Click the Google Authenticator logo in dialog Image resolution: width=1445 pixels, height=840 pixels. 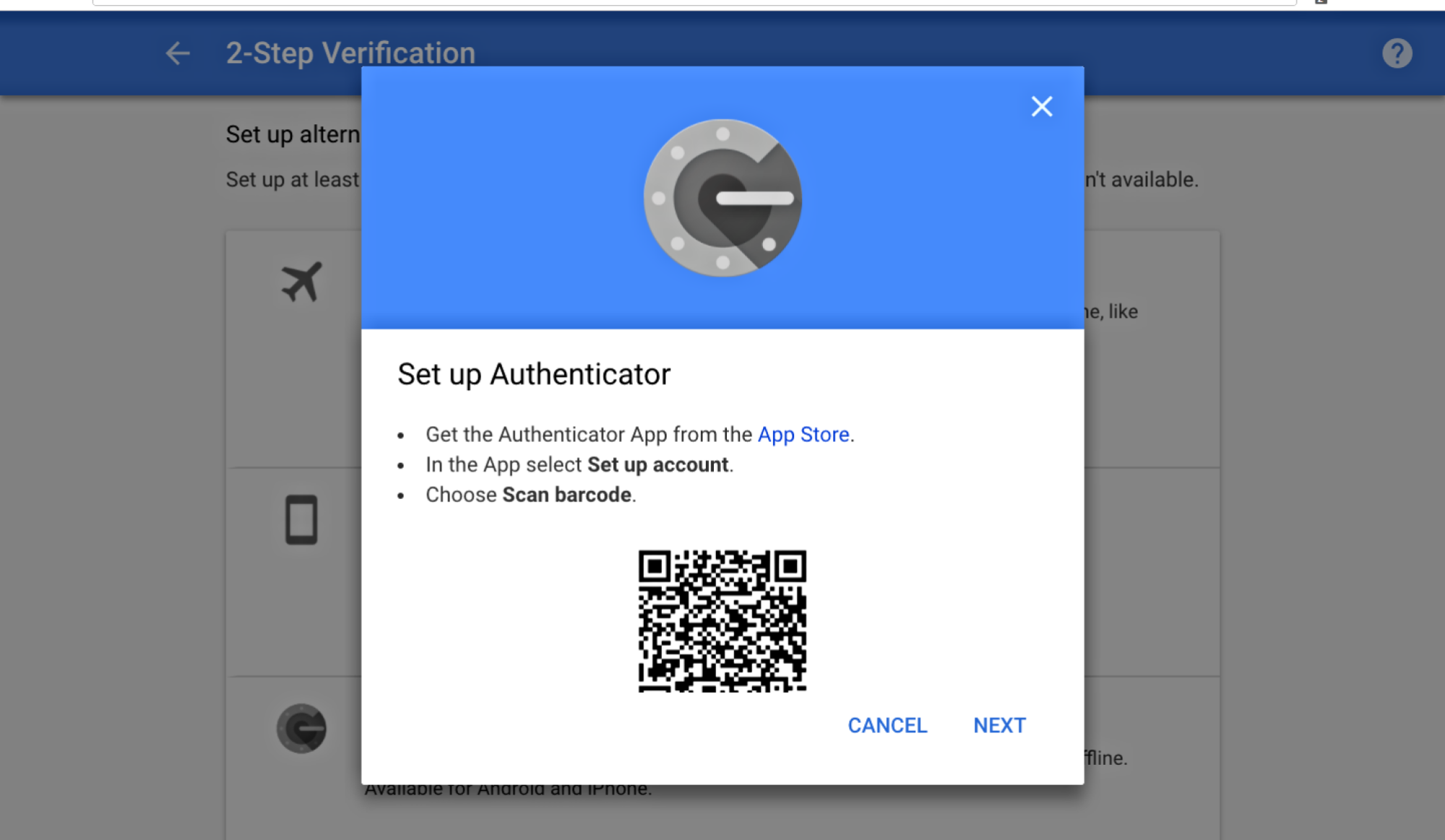click(x=722, y=198)
